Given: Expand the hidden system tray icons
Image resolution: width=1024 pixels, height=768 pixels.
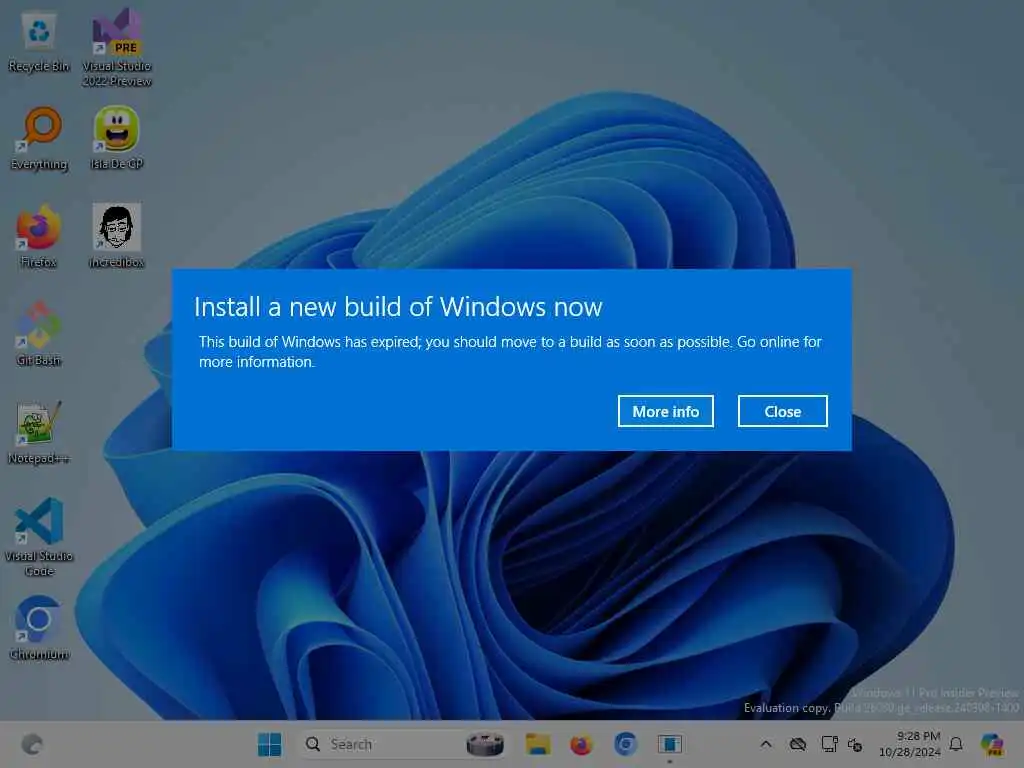Looking at the screenshot, I should click(766, 744).
